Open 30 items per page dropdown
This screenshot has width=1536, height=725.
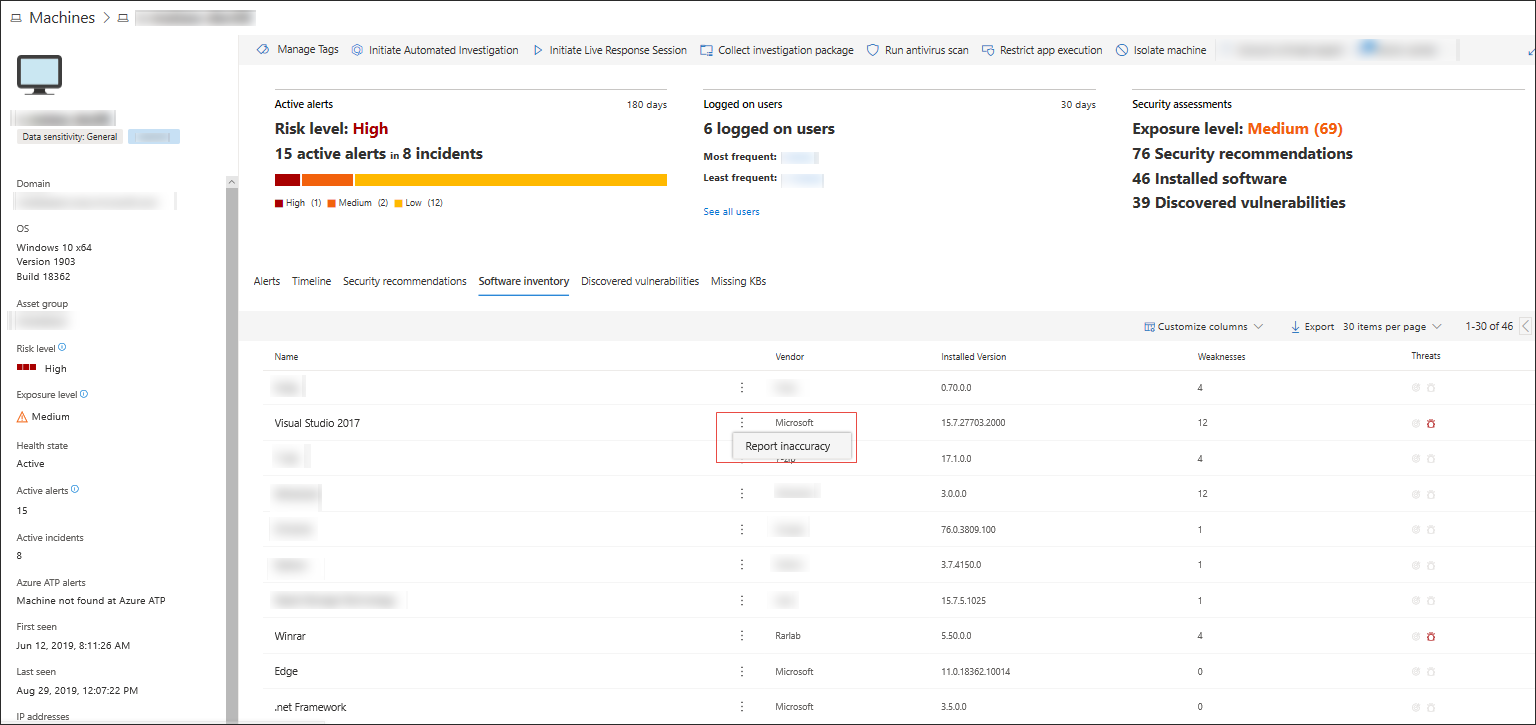(x=1392, y=327)
